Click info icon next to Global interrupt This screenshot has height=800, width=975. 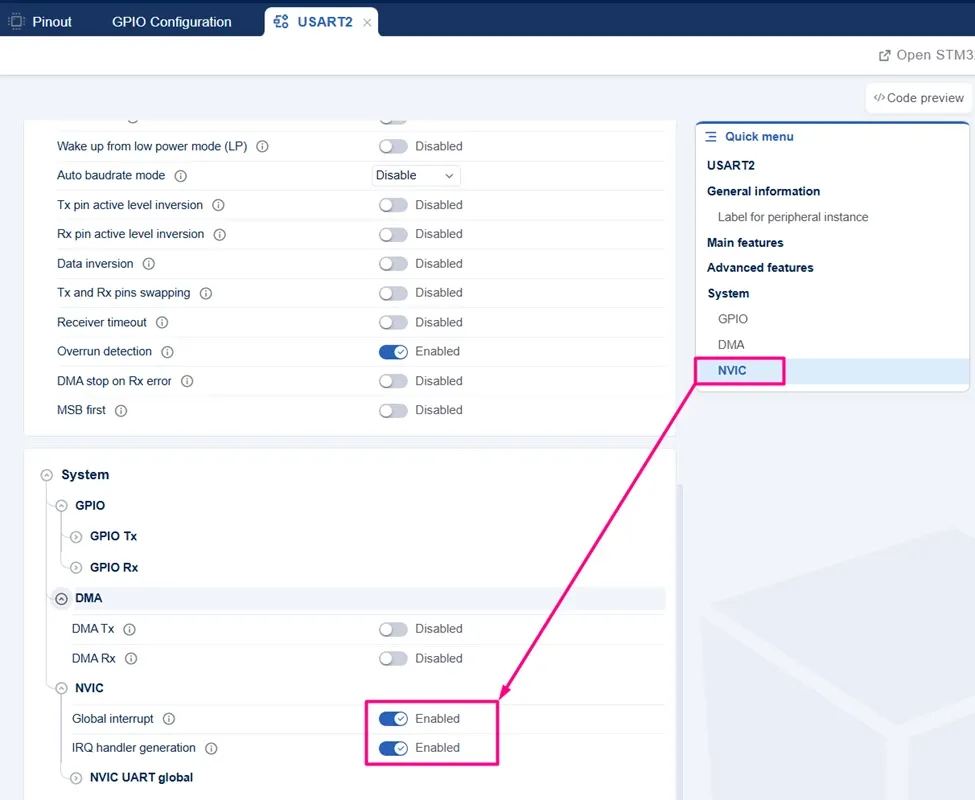pos(169,719)
